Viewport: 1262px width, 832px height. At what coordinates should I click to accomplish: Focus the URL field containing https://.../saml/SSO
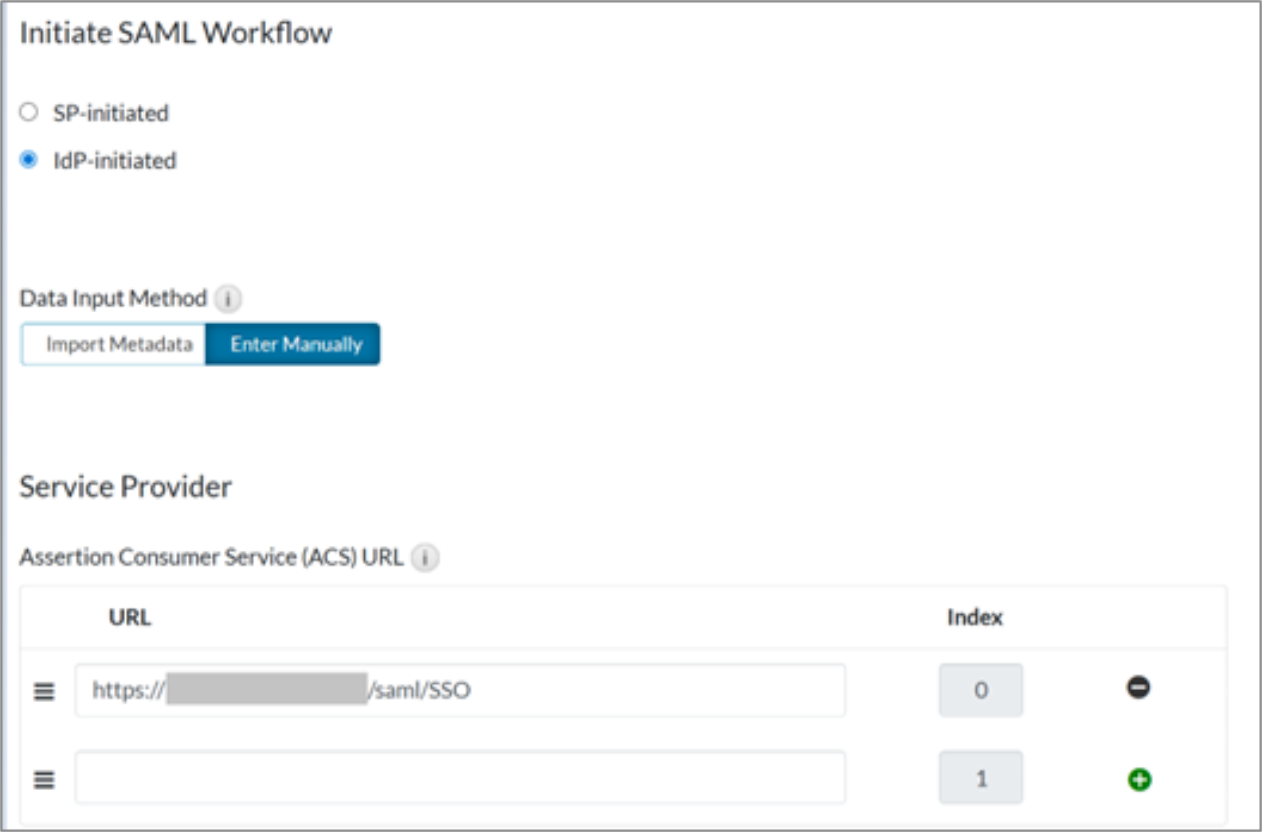600,689
